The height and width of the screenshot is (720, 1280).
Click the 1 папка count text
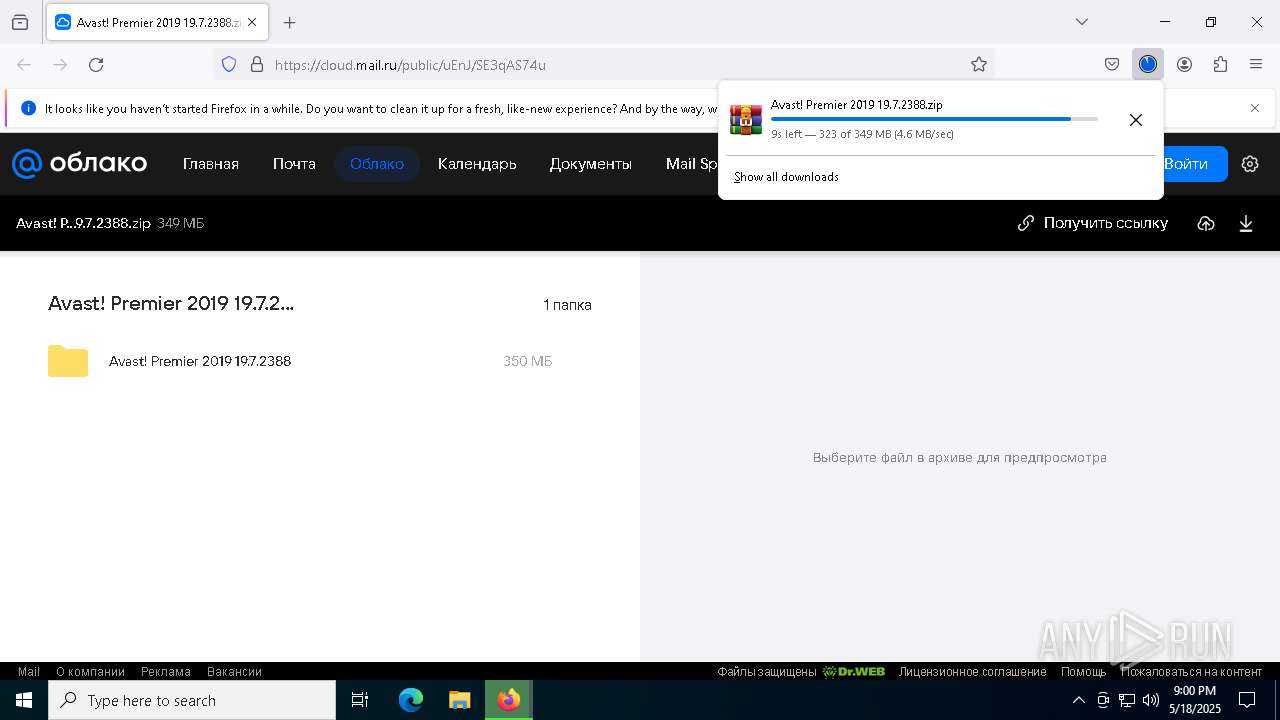[x=567, y=305]
